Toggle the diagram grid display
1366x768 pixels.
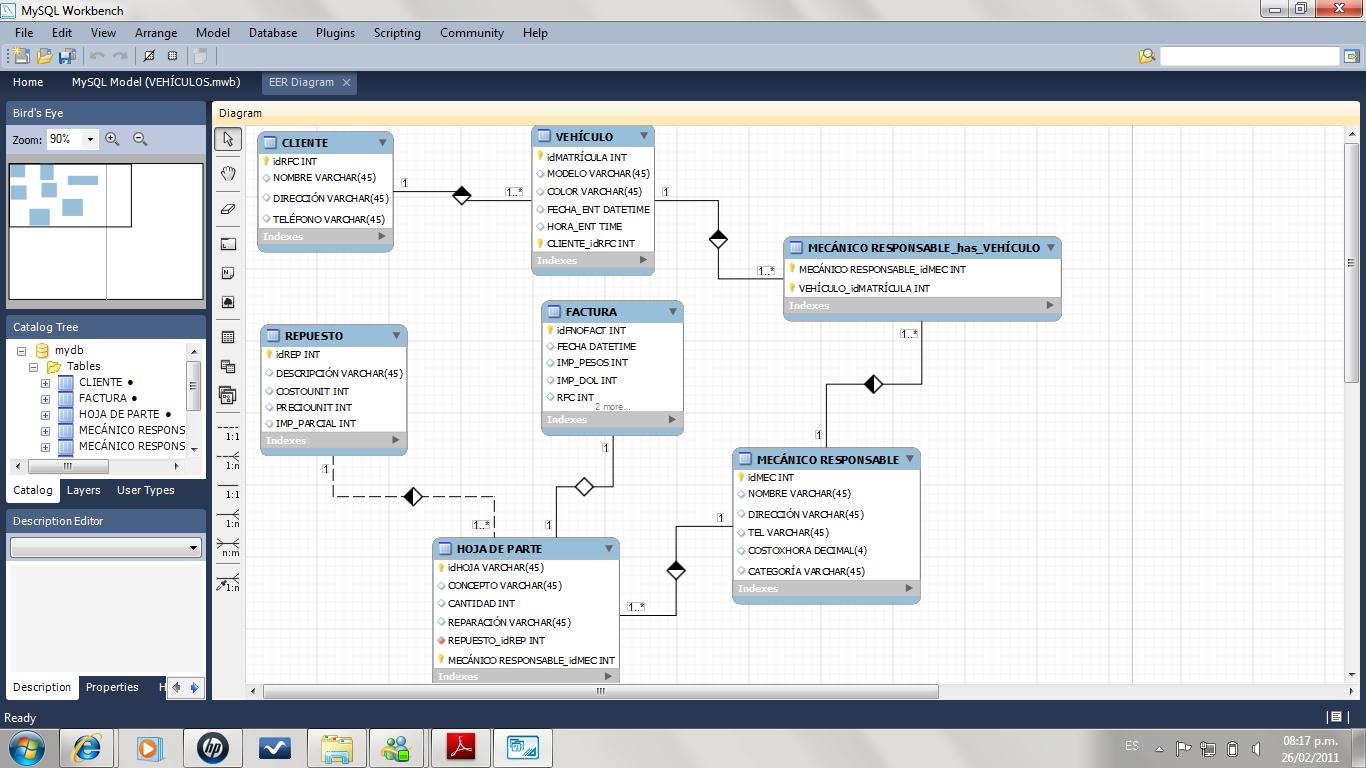(x=149, y=56)
